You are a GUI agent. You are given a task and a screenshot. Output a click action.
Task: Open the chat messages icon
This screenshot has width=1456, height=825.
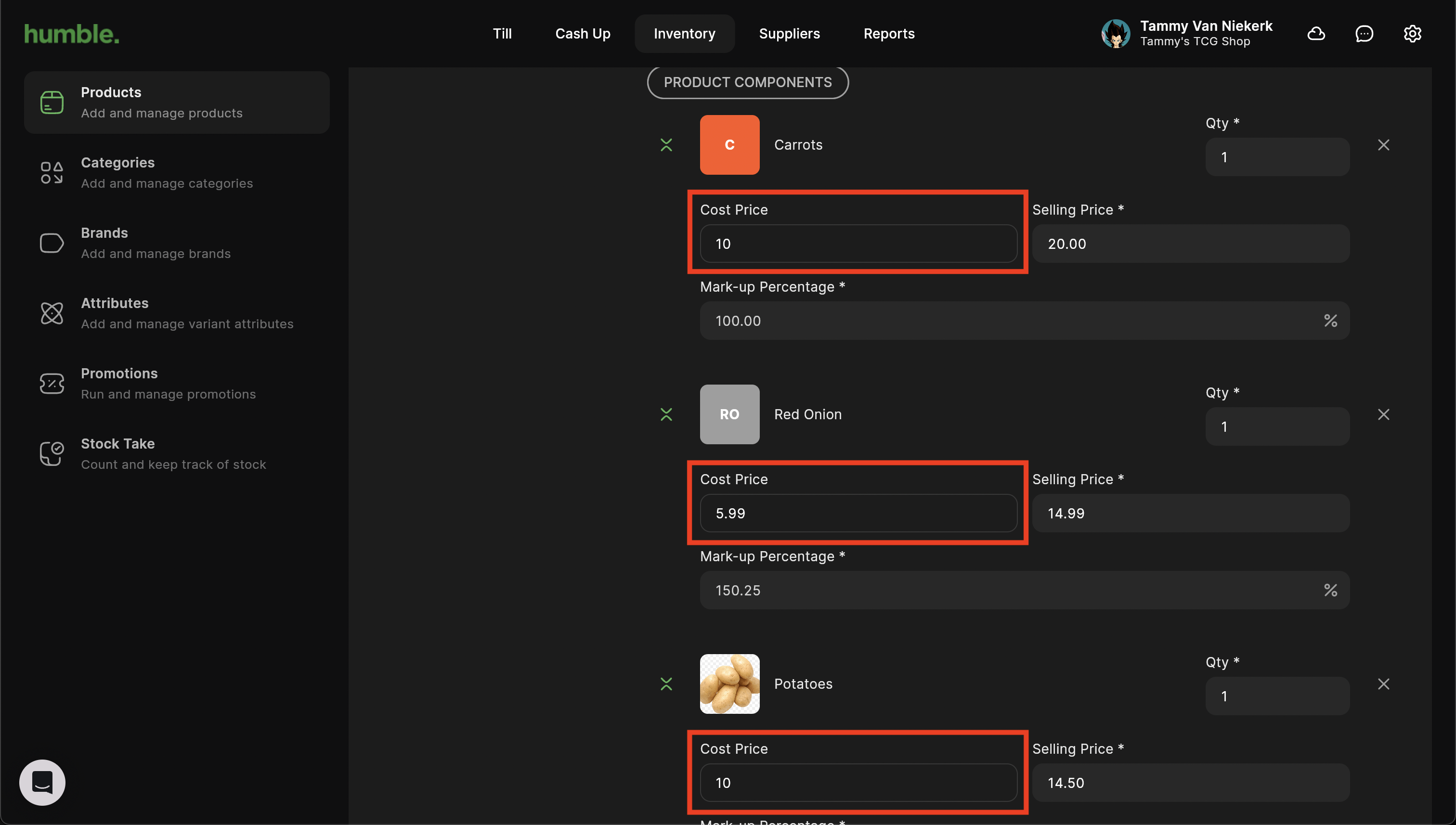click(x=1364, y=34)
